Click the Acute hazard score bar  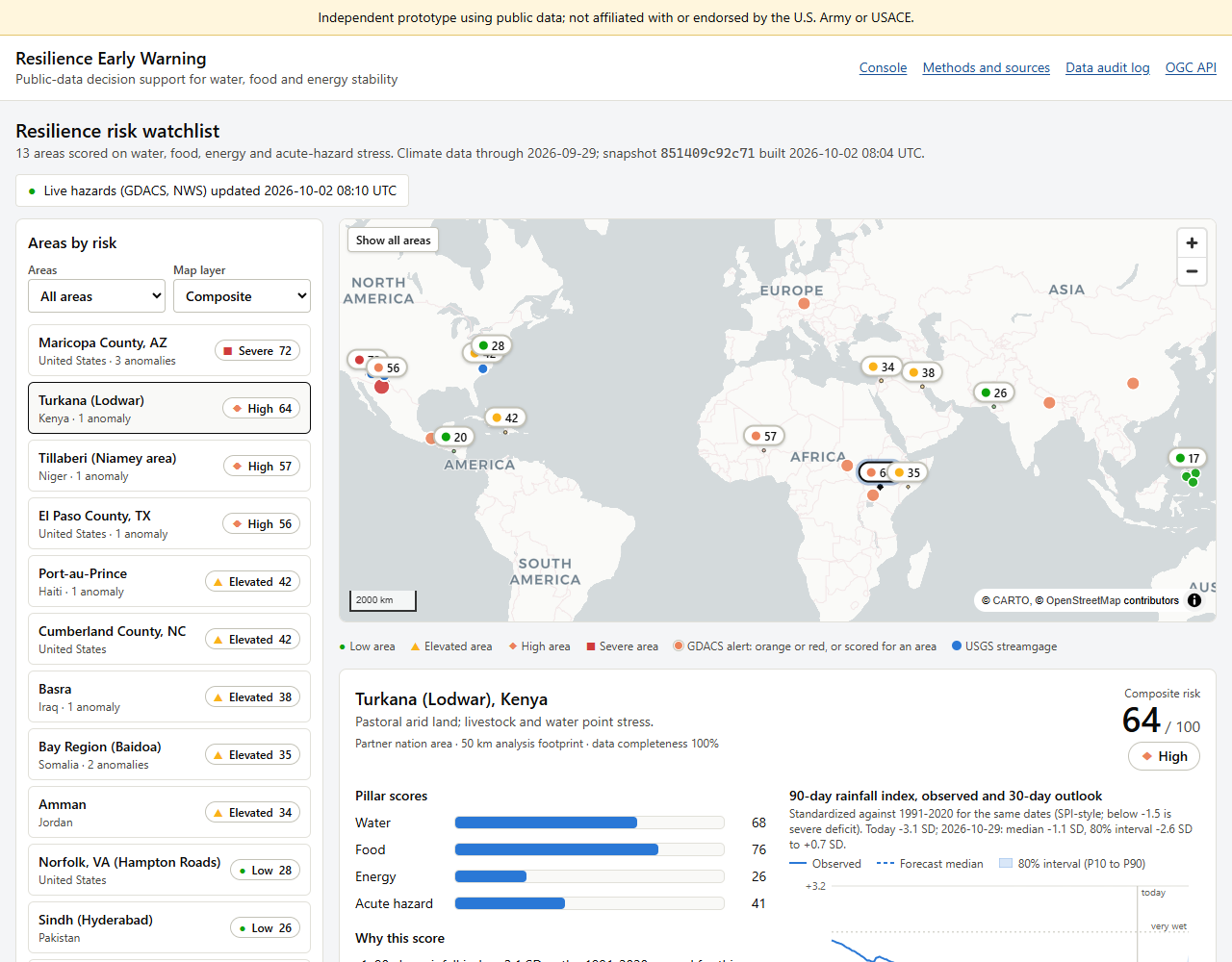coord(589,903)
